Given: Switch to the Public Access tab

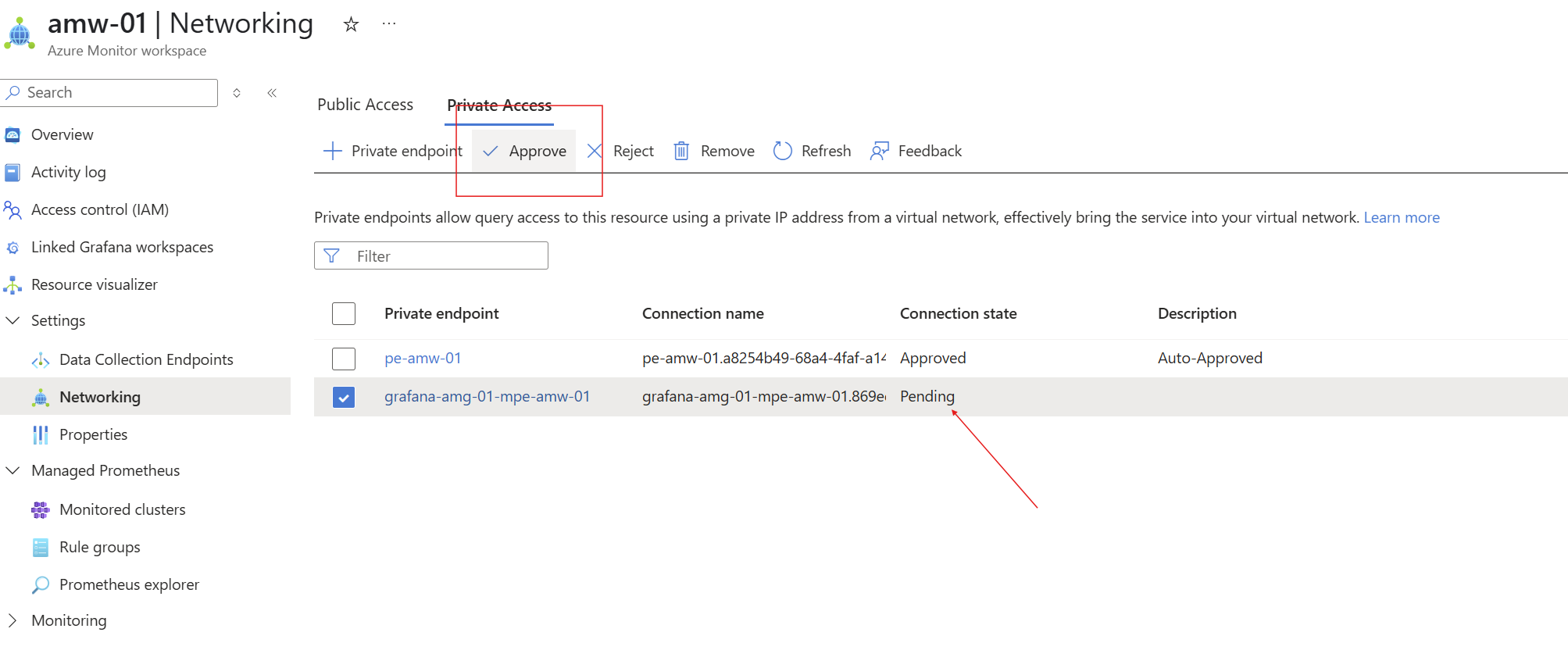Looking at the screenshot, I should click(x=365, y=105).
